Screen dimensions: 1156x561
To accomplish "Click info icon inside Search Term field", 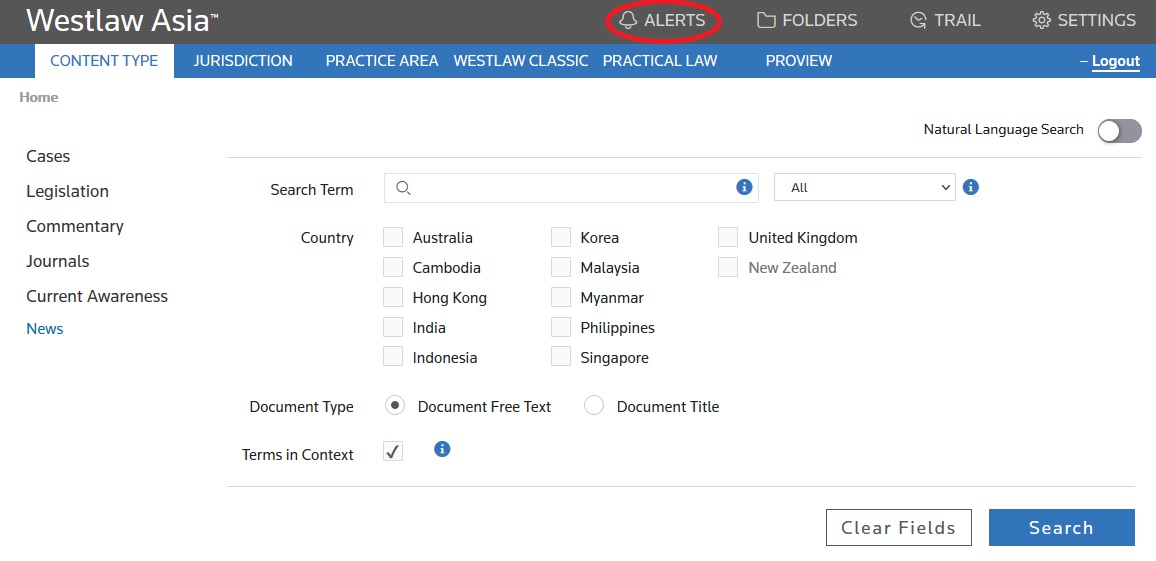I will 744,187.
